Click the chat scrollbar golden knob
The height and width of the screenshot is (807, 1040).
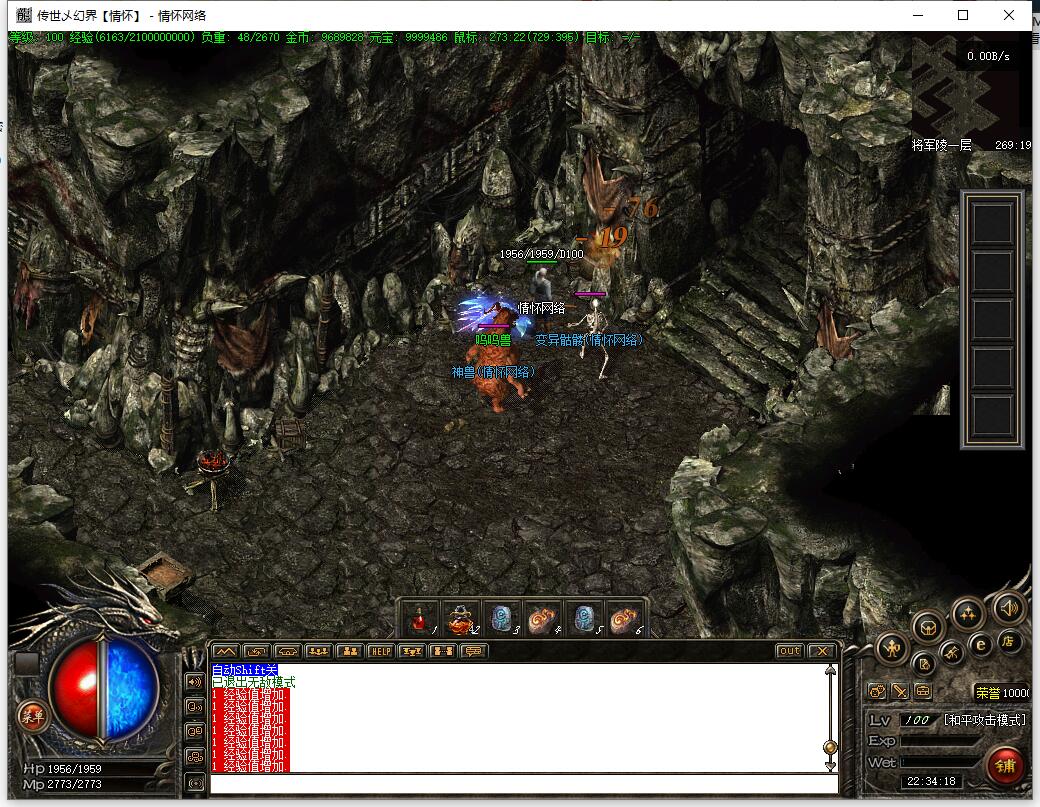[x=830, y=748]
